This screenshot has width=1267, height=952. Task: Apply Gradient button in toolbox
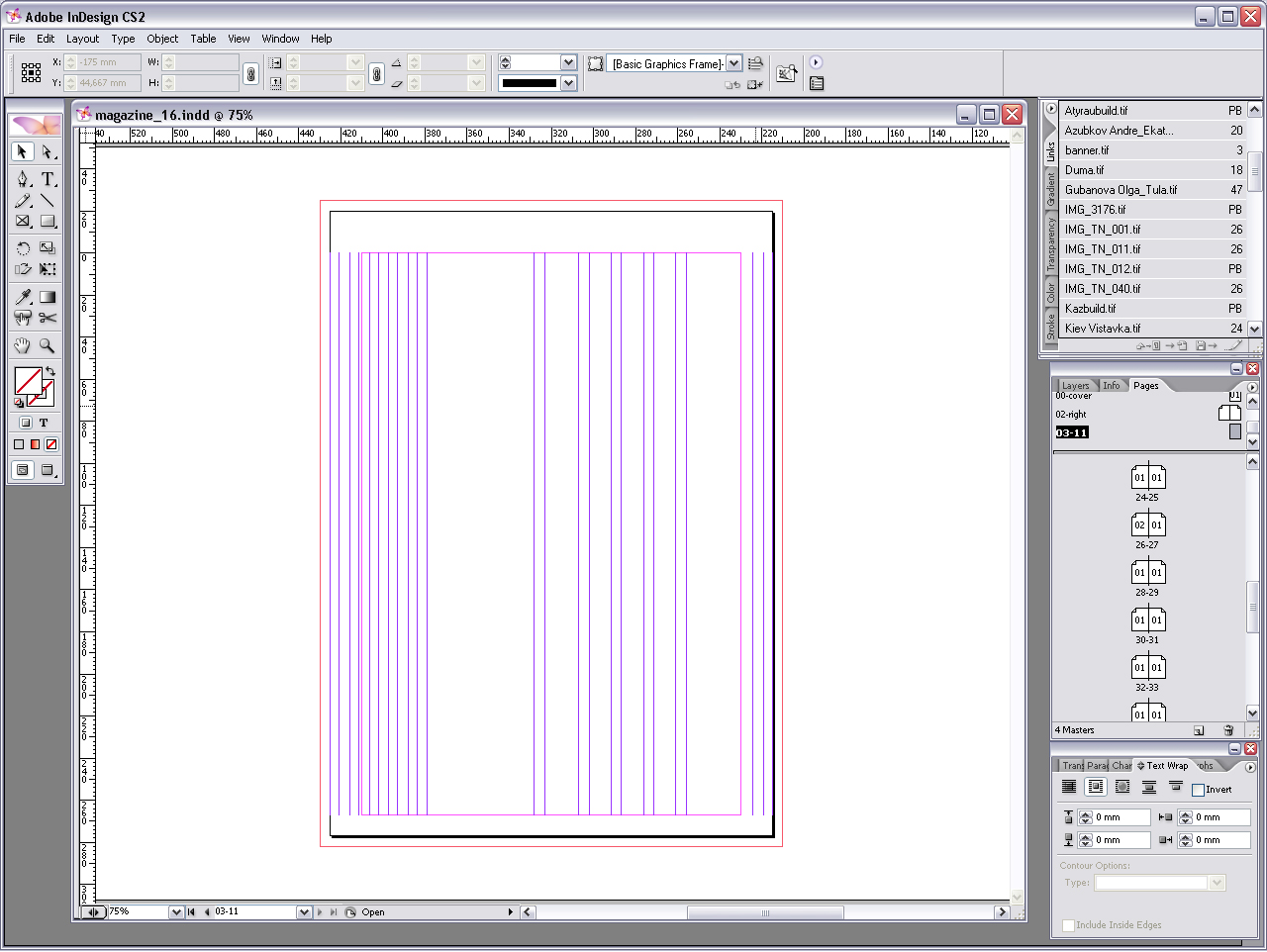tap(35, 444)
